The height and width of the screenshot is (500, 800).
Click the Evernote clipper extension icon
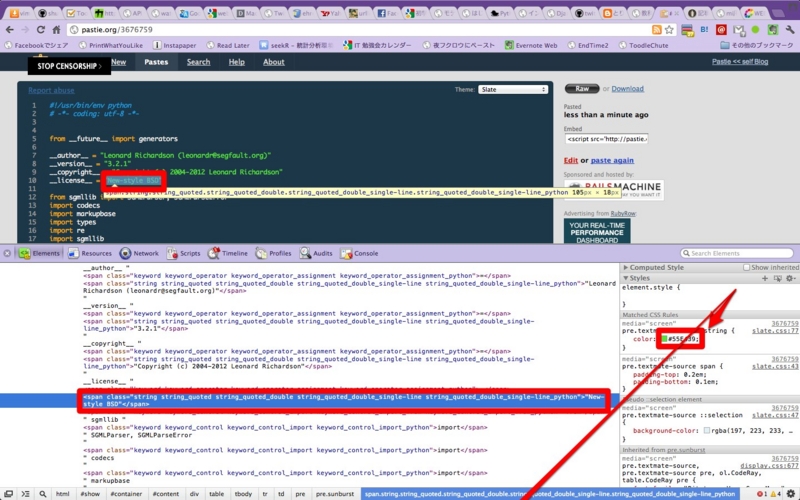773,30
